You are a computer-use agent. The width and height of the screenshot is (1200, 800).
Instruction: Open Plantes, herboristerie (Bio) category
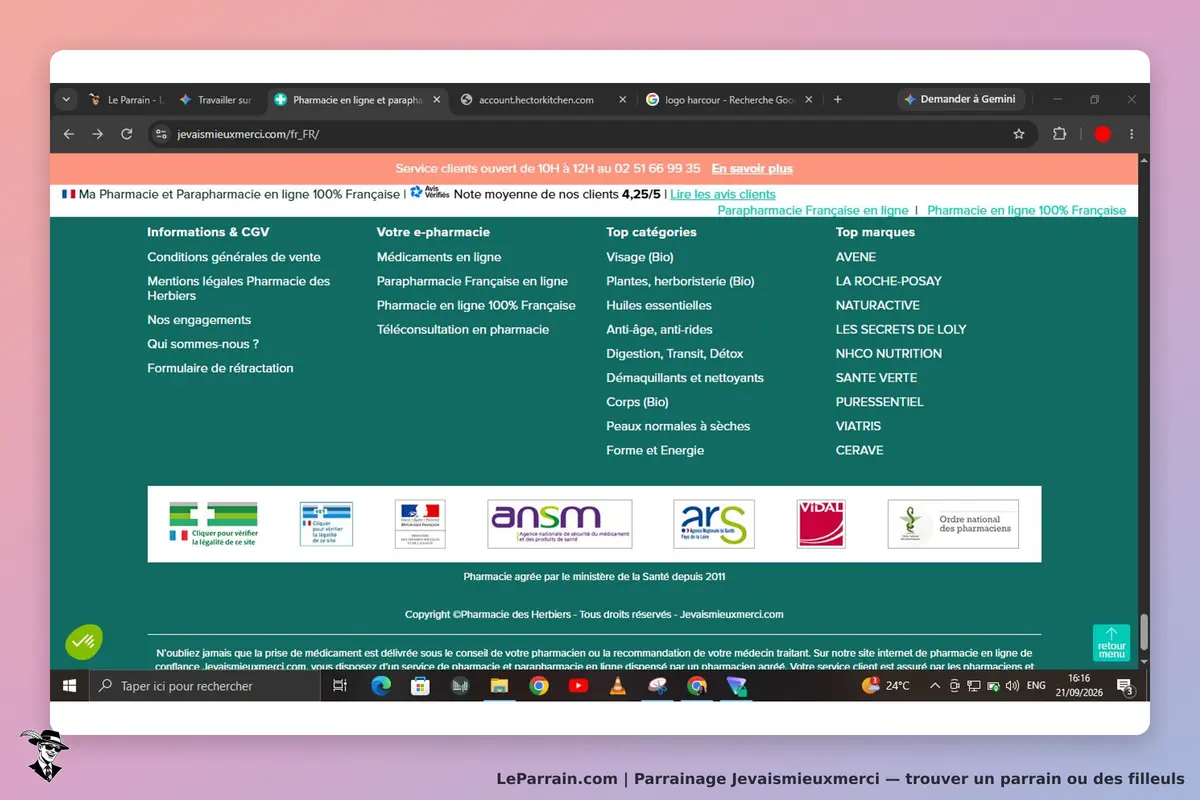click(680, 281)
